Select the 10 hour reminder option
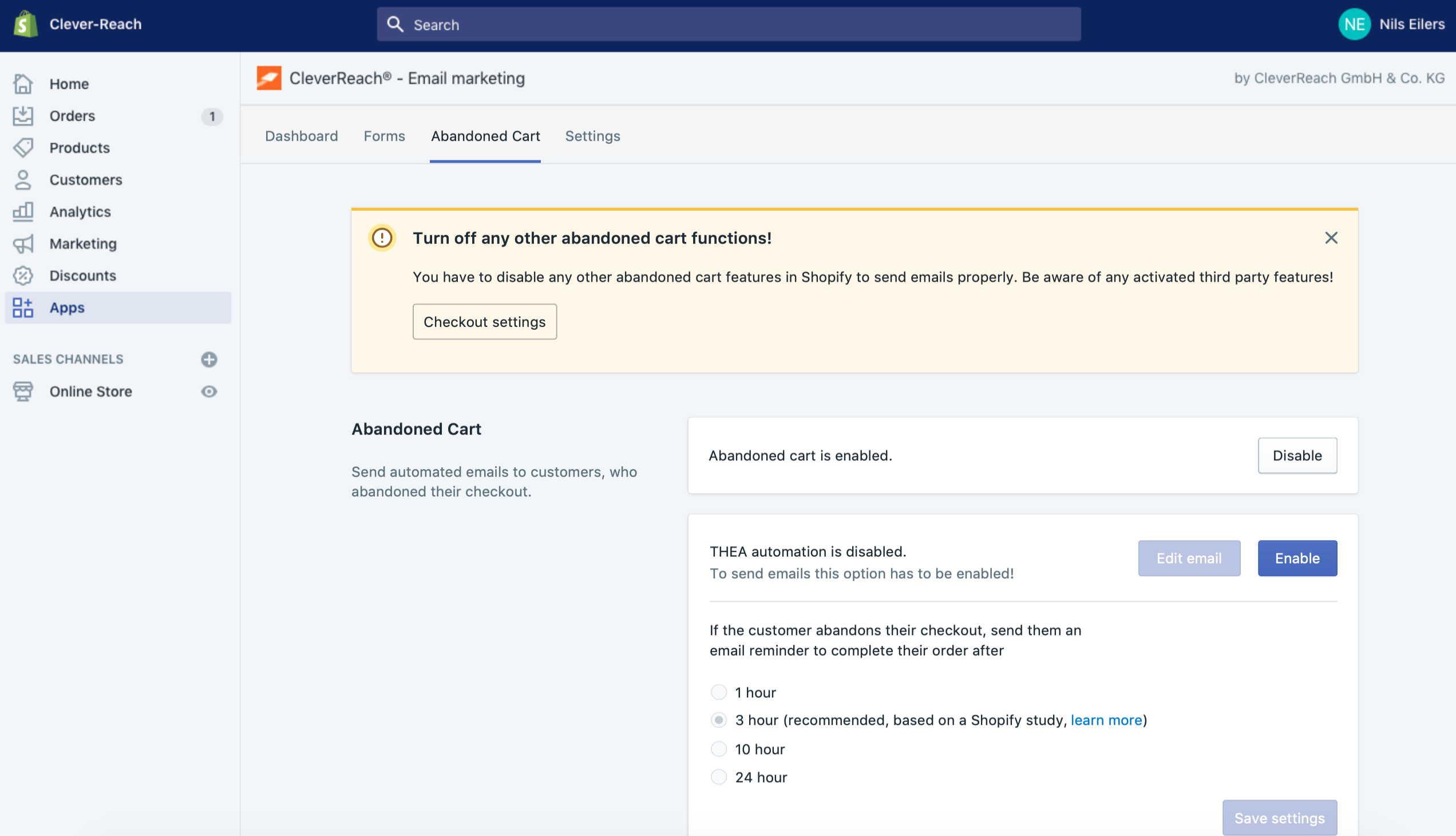The height and width of the screenshot is (836, 1456). click(718, 750)
